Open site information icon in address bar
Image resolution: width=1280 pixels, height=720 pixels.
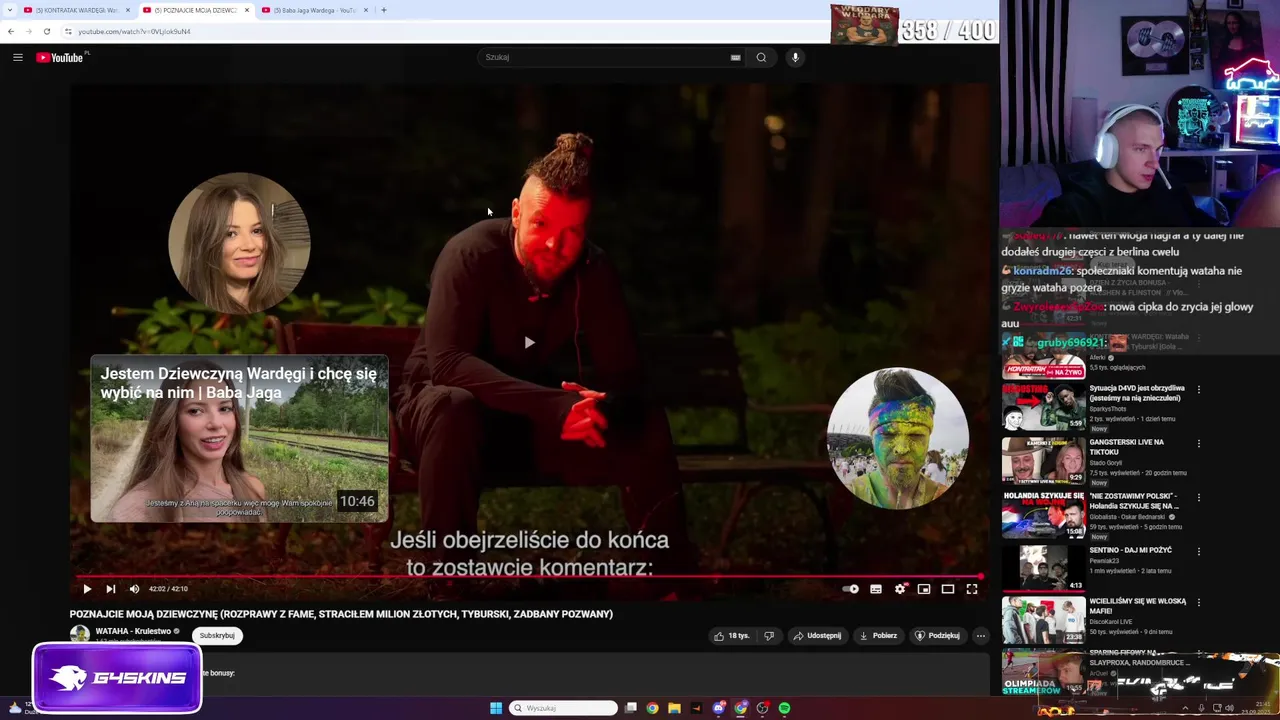point(68,31)
